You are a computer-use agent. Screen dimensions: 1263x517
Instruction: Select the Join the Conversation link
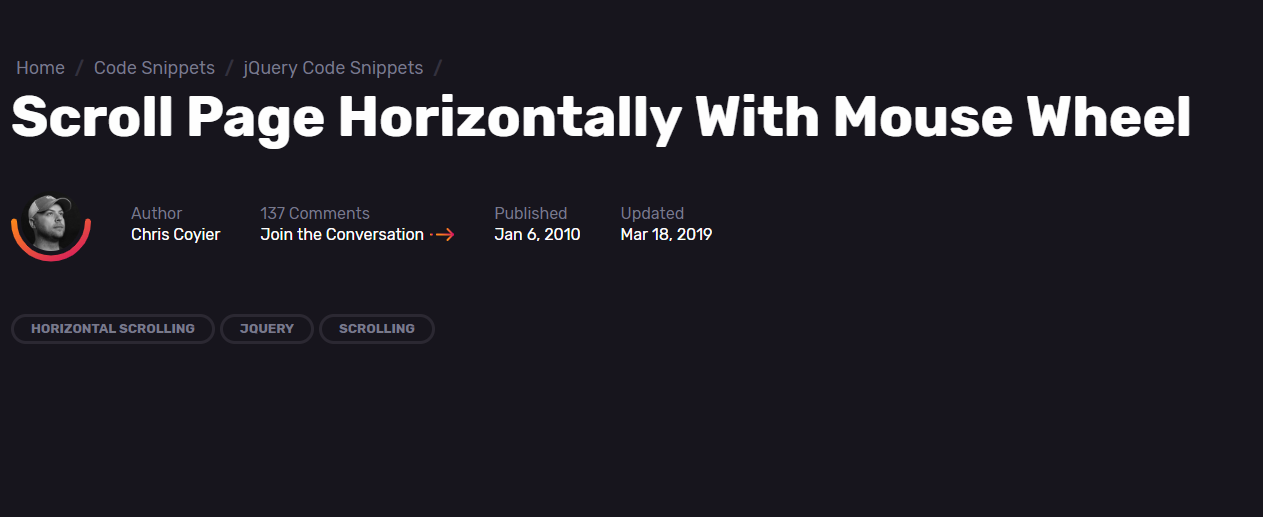click(342, 235)
